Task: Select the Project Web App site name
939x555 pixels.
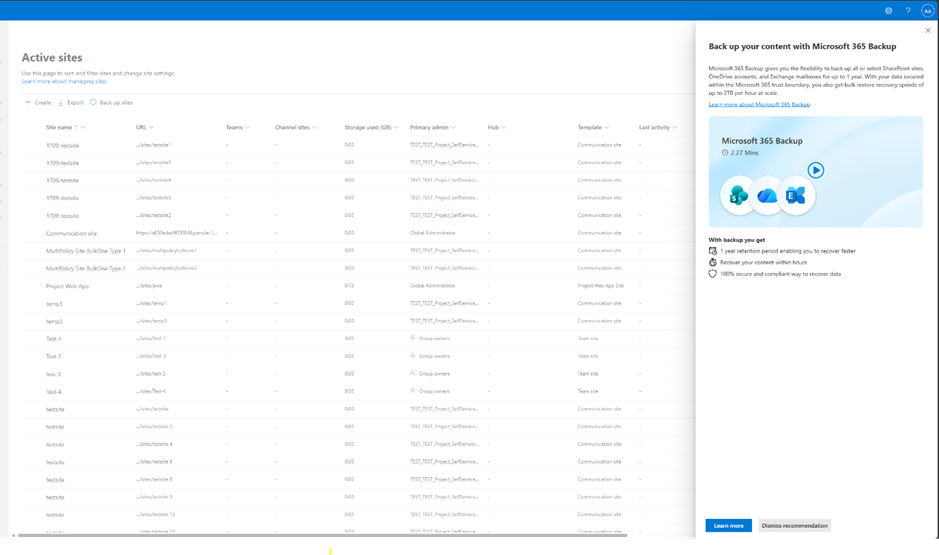Action: point(67,286)
